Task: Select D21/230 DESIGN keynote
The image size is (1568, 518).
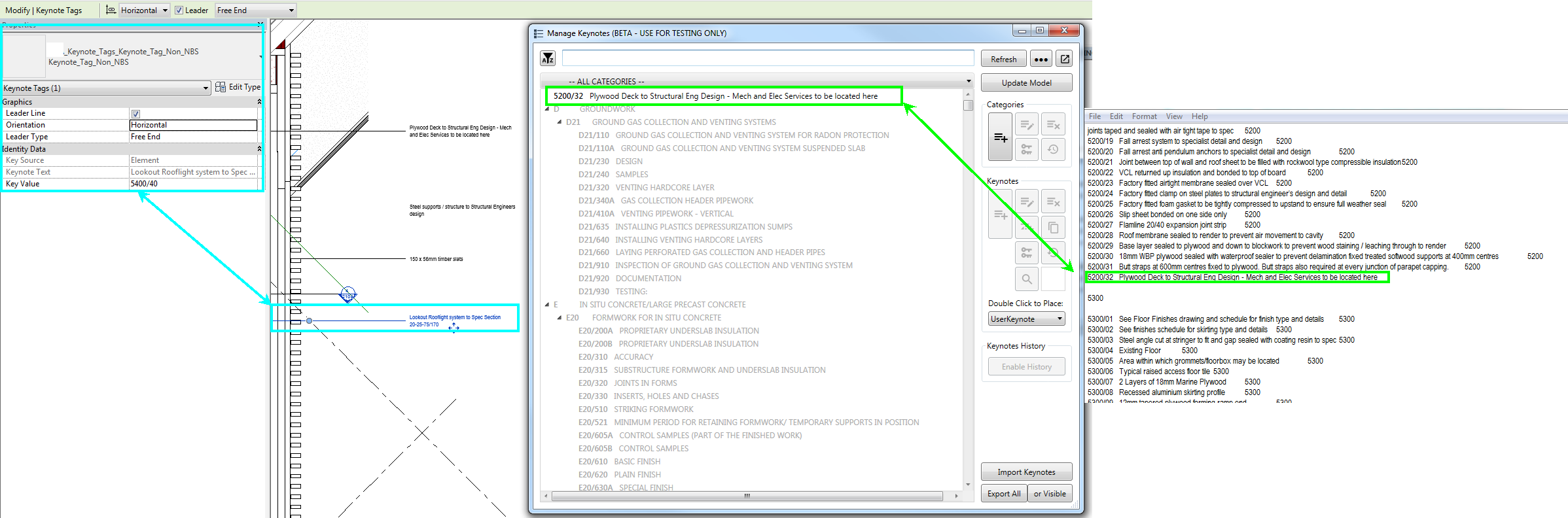Action: pyautogui.click(x=611, y=162)
